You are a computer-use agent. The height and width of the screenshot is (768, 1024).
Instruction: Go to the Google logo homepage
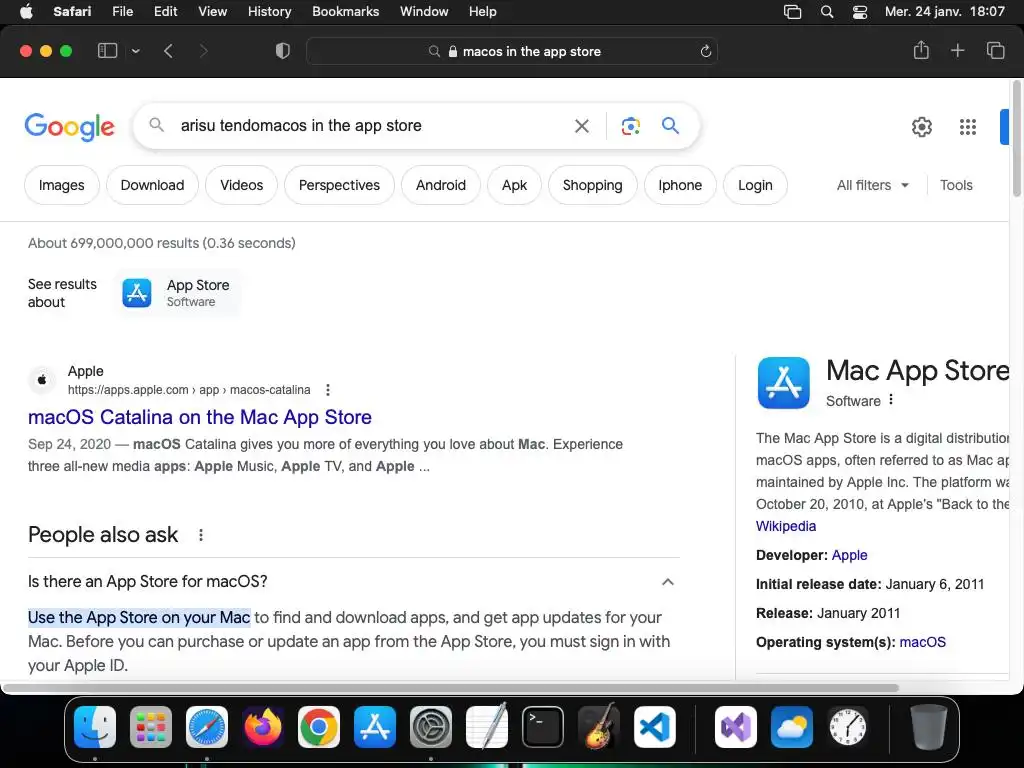coord(69,127)
